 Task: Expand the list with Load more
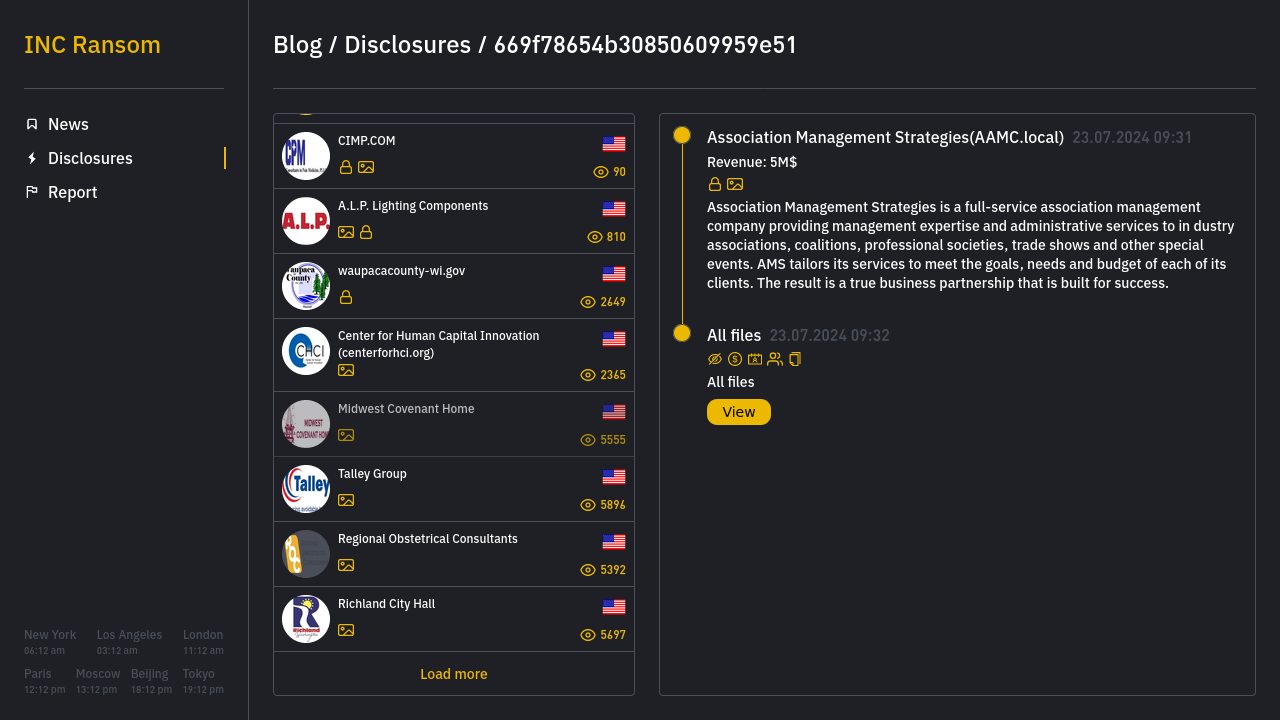click(x=454, y=674)
